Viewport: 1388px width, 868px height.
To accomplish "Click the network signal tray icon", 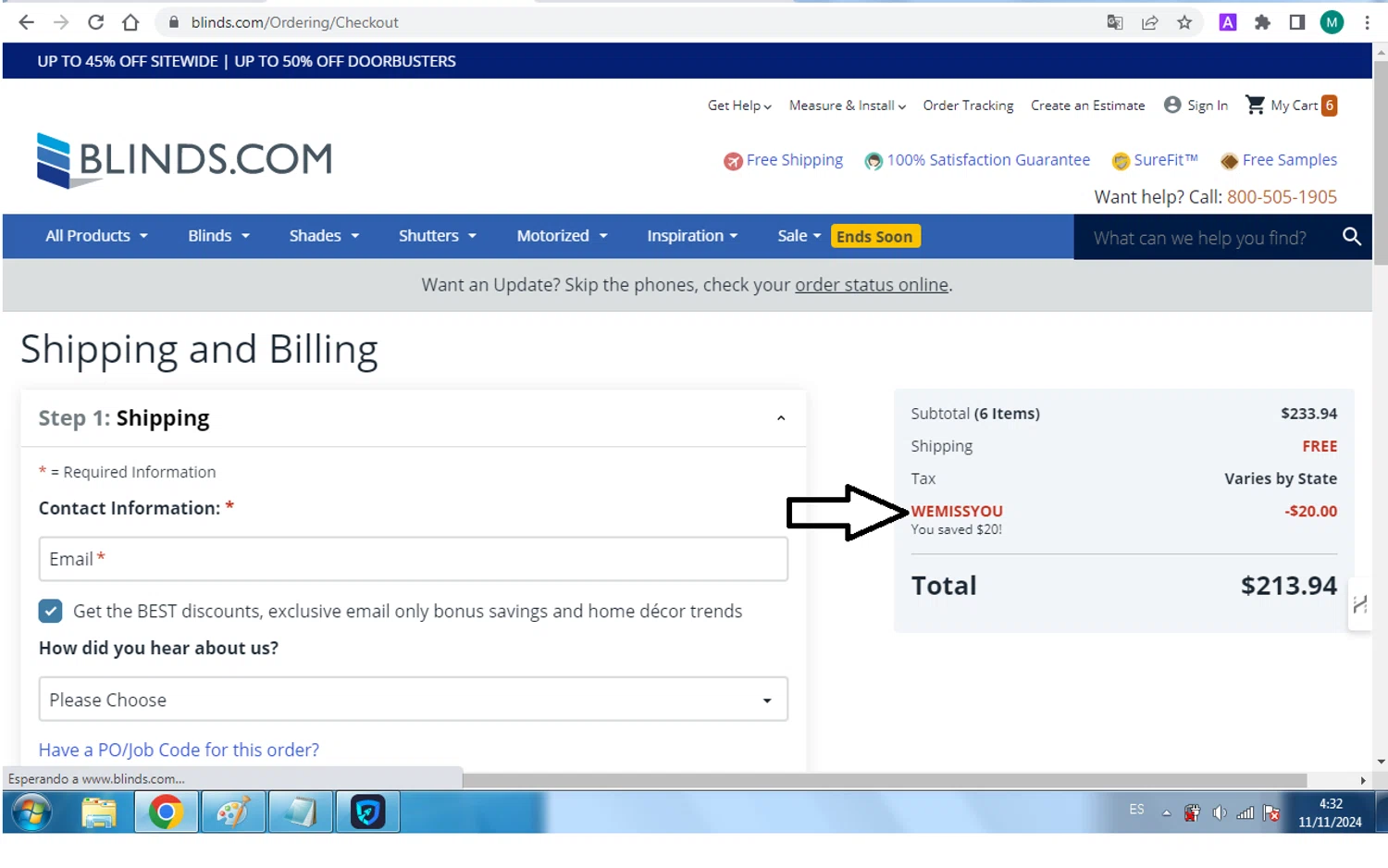I will pyautogui.click(x=1245, y=812).
